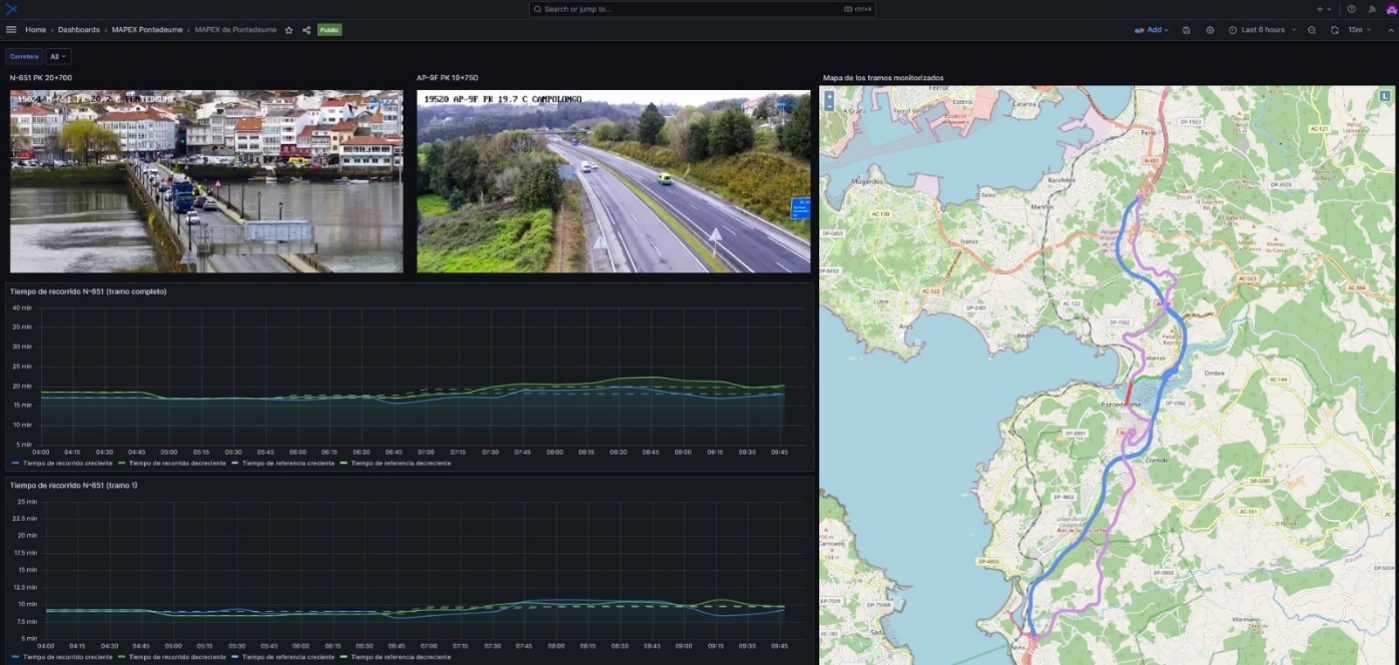Toggle the map layers control
This screenshot has height=665, width=1399.
pyautogui.click(x=1385, y=95)
